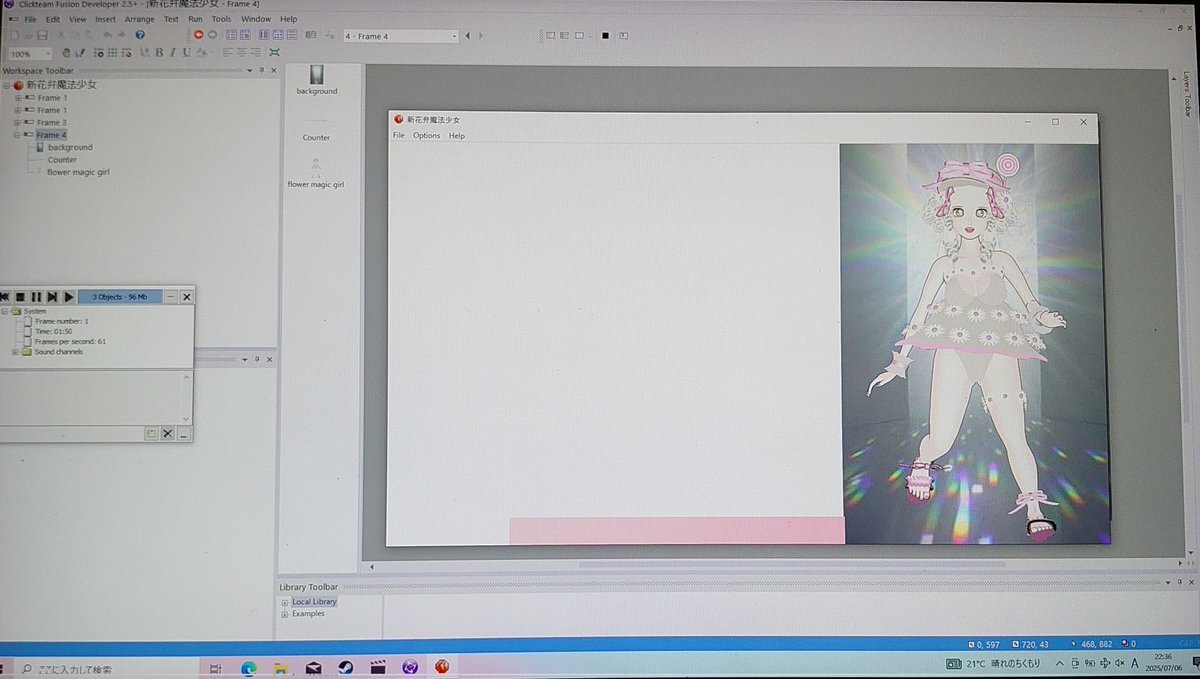Expand Frame 3 in Workspace tree
This screenshot has width=1200, height=679.
click(x=17, y=122)
